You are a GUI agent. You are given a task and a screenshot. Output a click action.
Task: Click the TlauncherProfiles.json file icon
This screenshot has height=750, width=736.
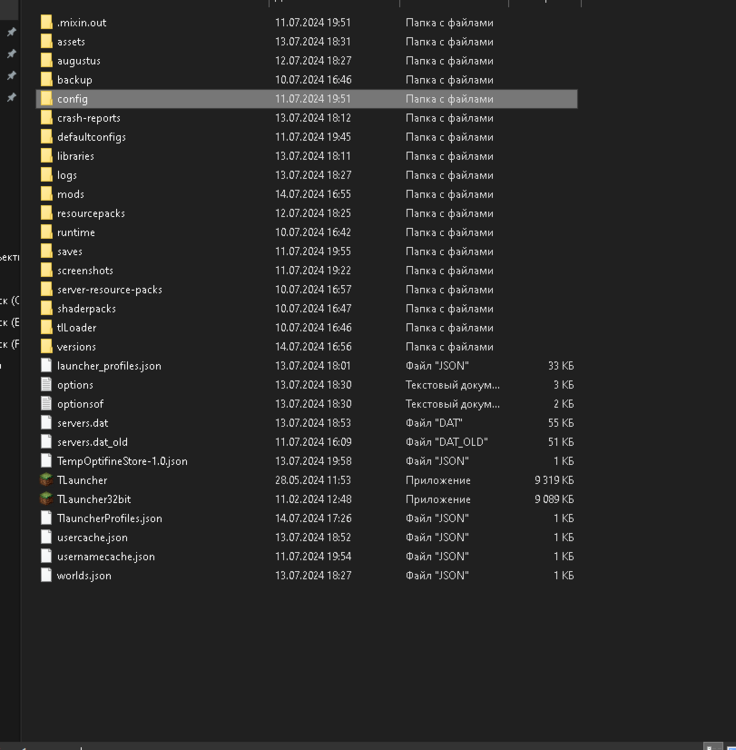tap(46, 518)
